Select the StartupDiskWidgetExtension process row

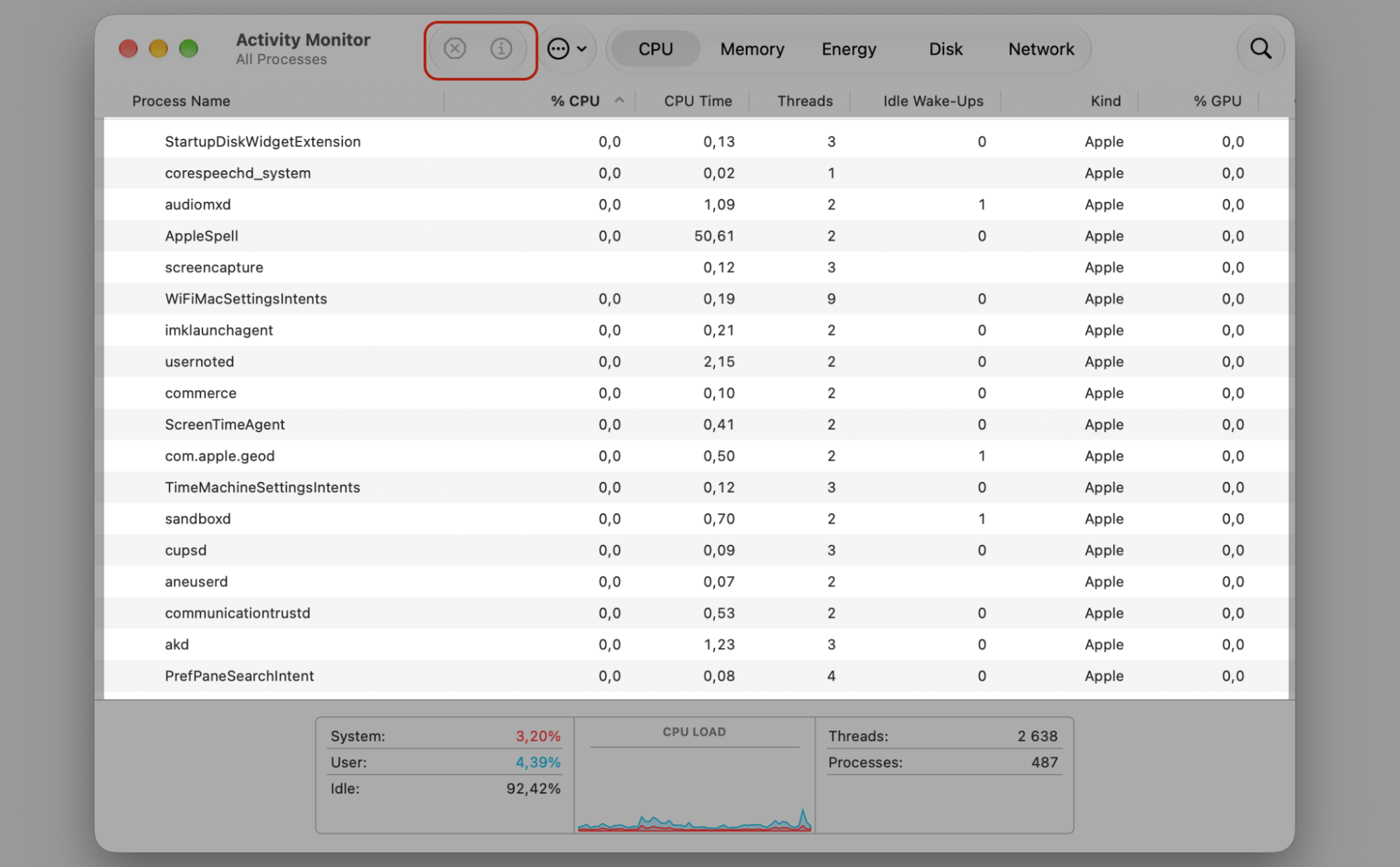[696, 141]
